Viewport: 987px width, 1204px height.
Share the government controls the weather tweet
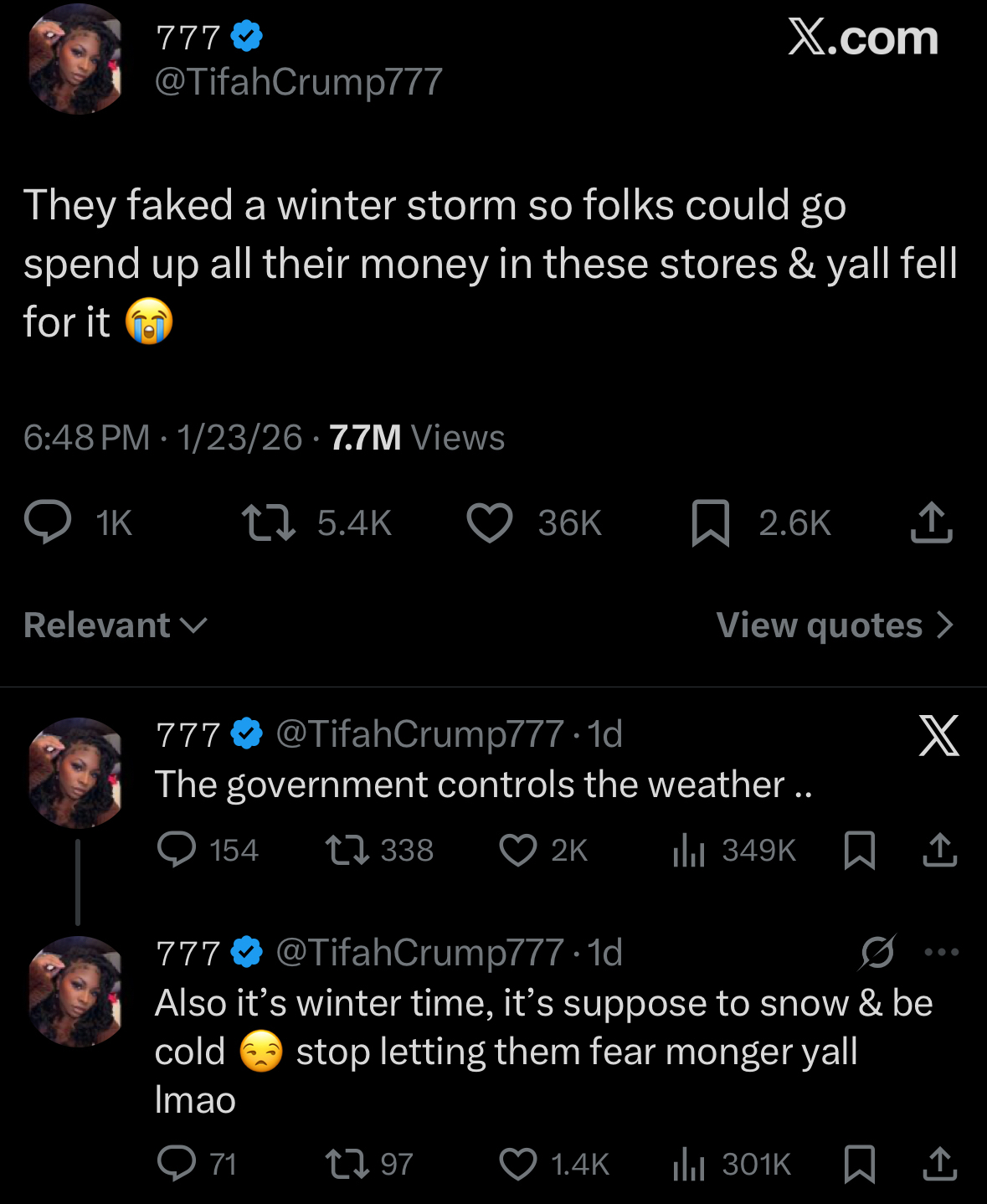939,850
